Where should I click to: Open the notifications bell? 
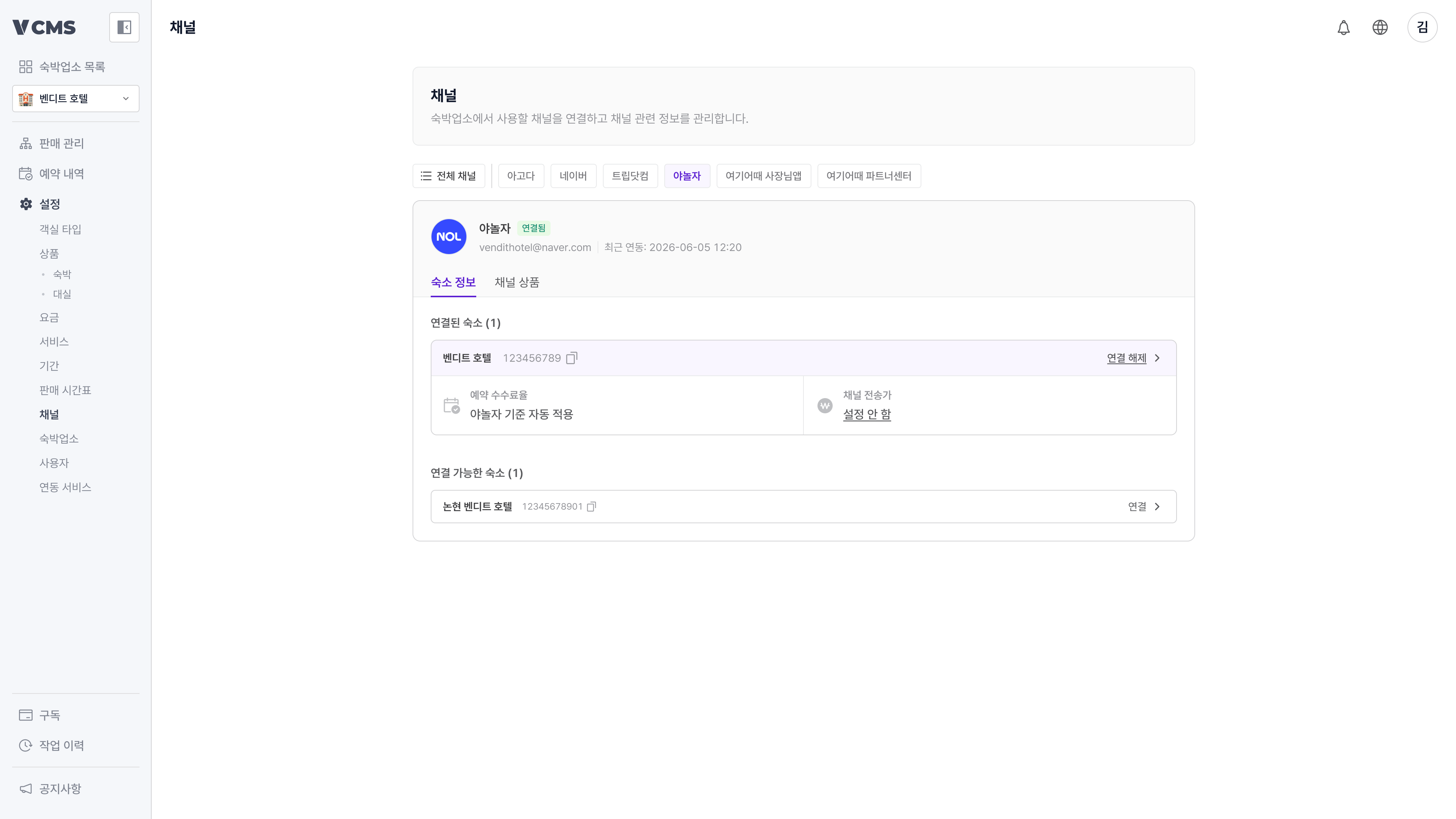1343,27
